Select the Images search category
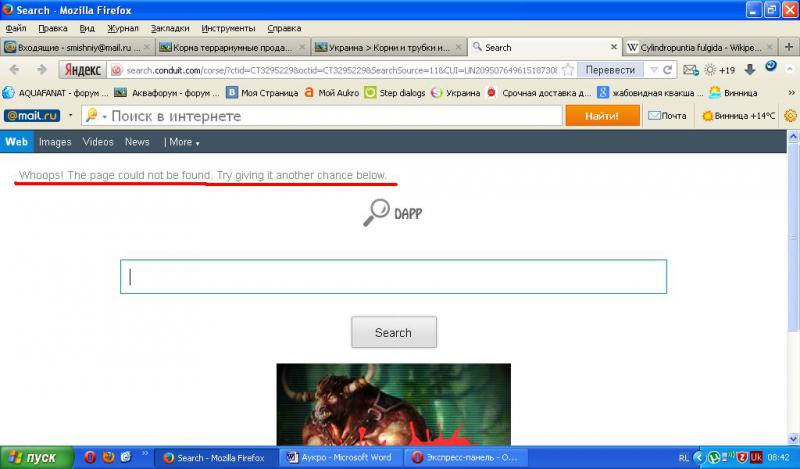This screenshot has width=800, height=469. (x=55, y=142)
